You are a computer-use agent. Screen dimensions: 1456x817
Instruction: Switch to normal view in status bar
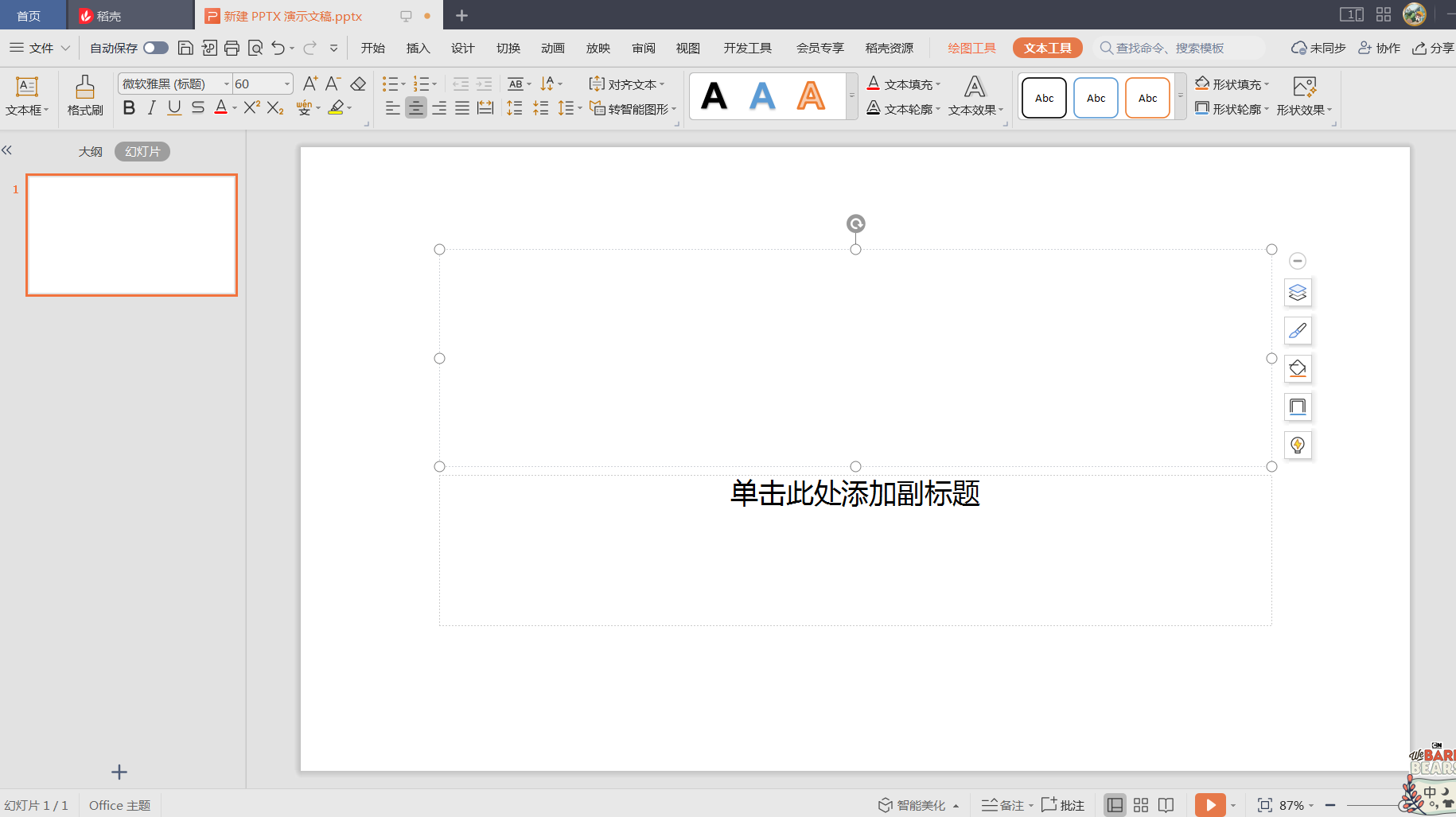point(1115,805)
